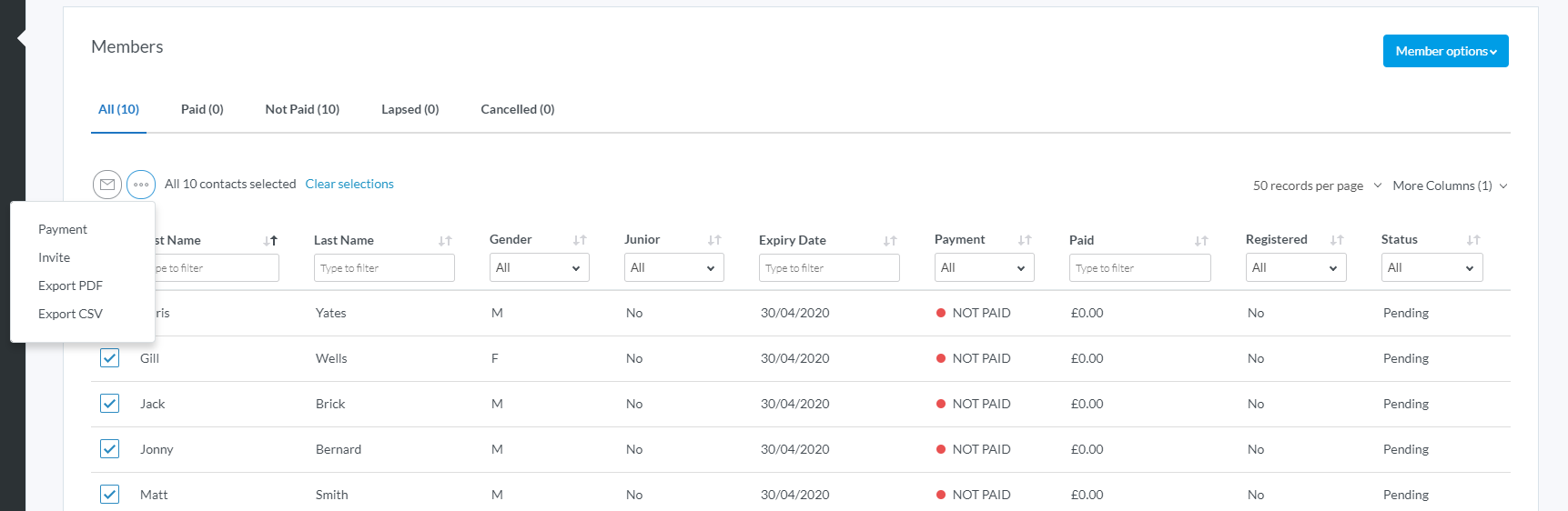Choose Export CSV from the menu
The image size is (1568, 511).
coord(70,314)
